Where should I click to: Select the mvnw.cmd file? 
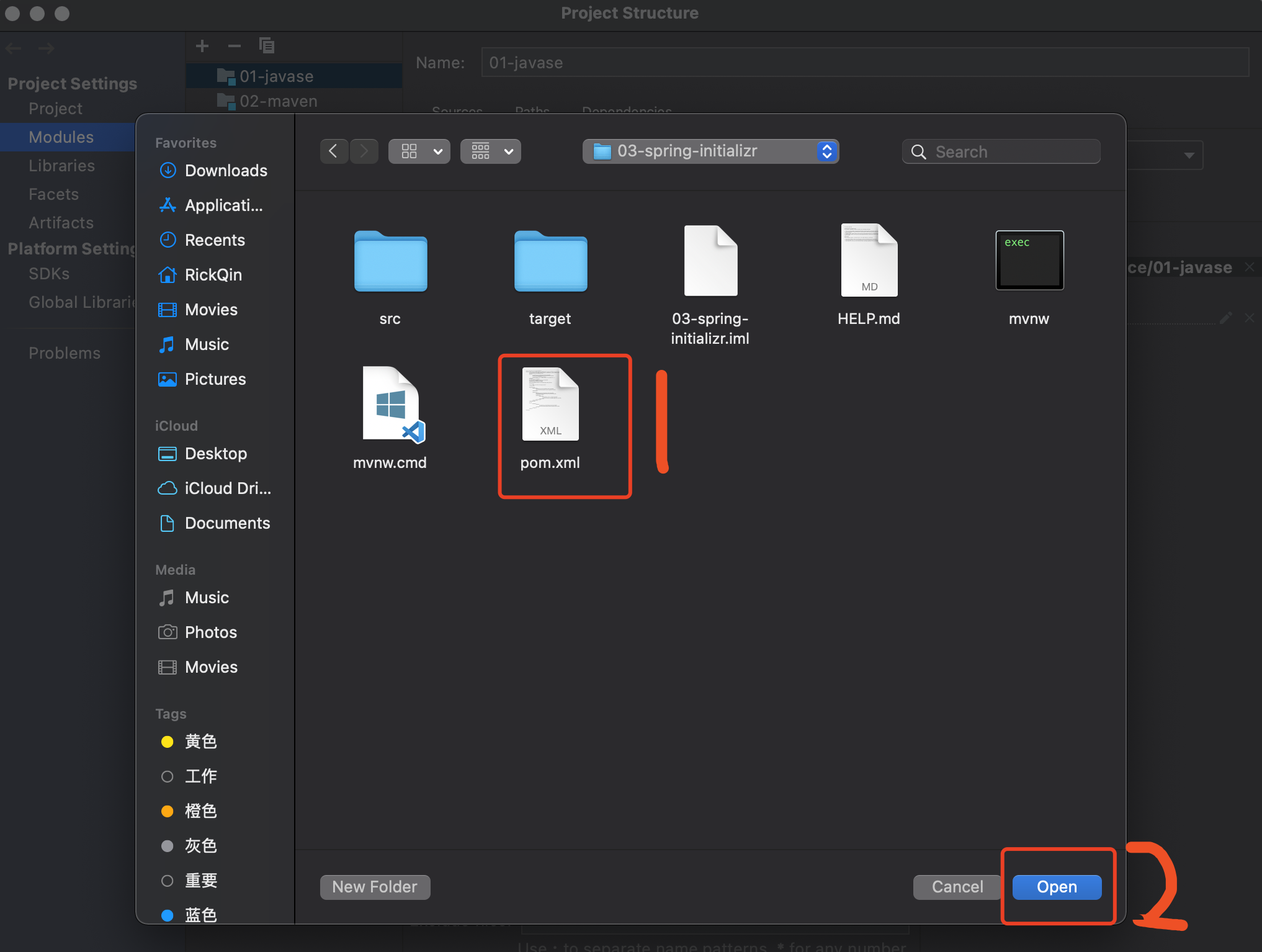pyautogui.click(x=393, y=405)
